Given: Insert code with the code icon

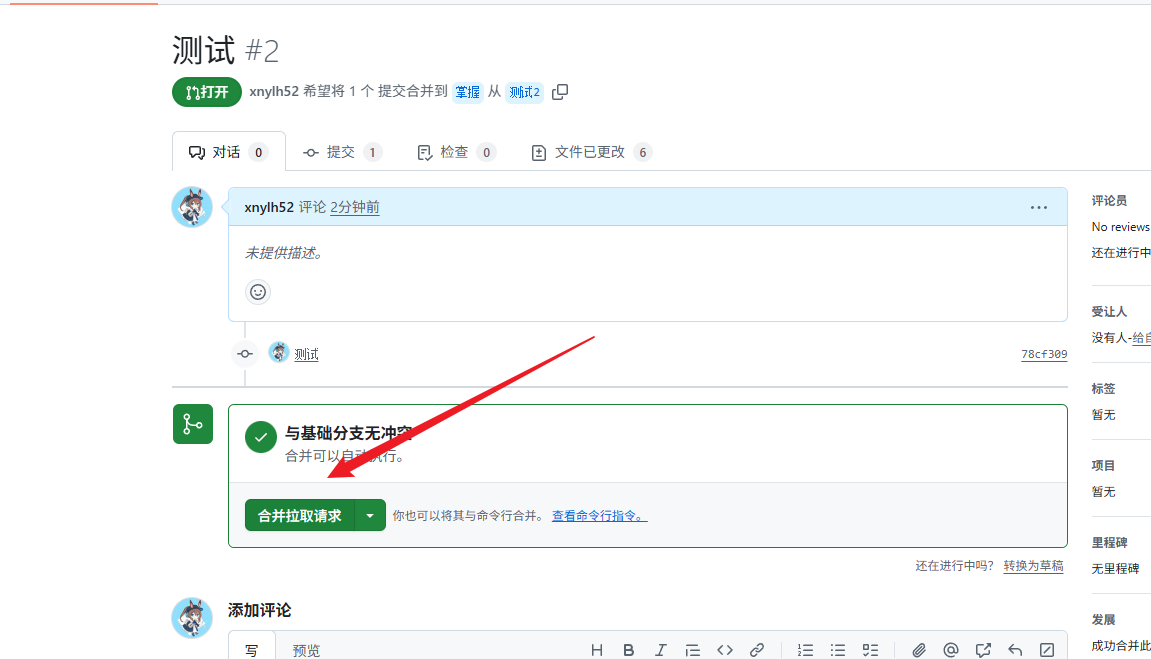Looking at the screenshot, I should [725, 650].
